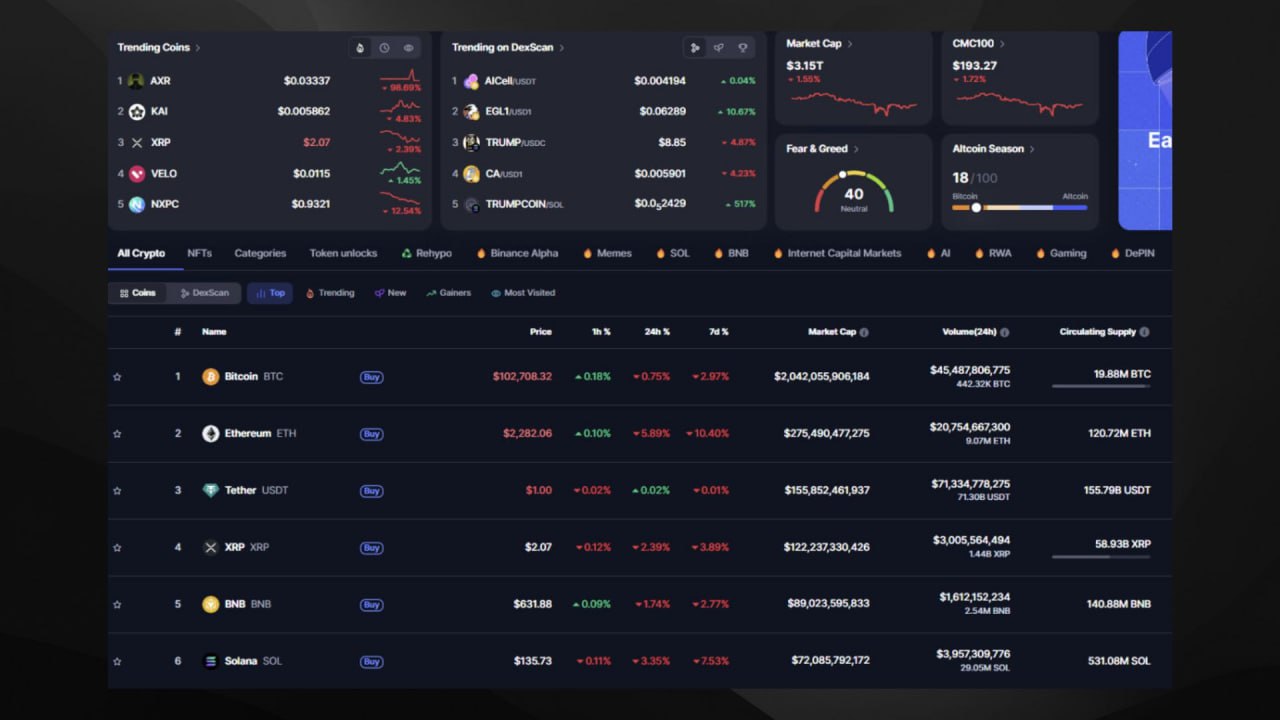
Task: Star Tether to add to watchlist
Action: (117, 491)
